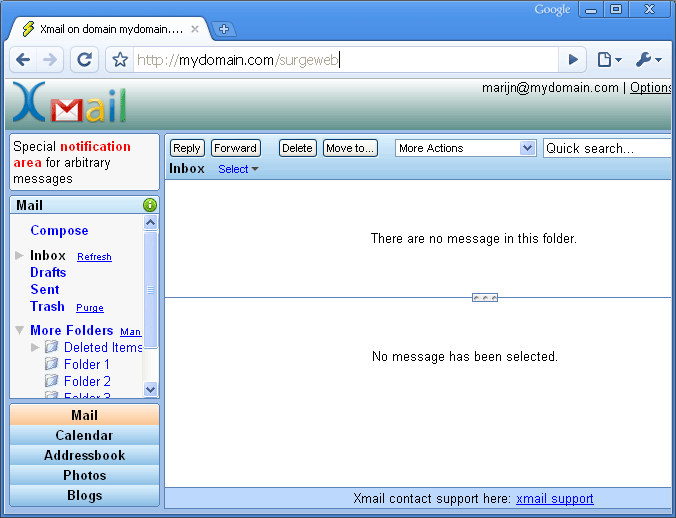Click the Go arrow beside address bar
Screen dimensions: 676x518
point(572,60)
